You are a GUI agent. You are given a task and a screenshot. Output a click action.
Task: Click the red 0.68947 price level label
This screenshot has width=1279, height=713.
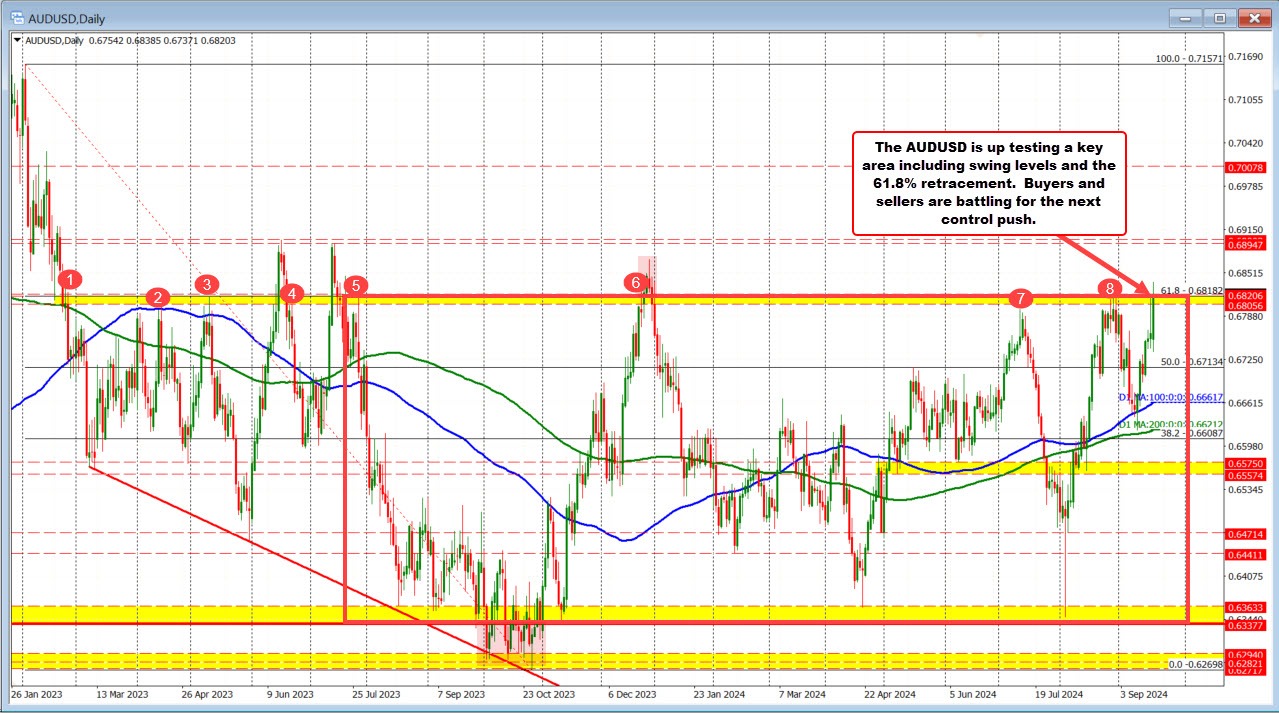[1245, 243]
